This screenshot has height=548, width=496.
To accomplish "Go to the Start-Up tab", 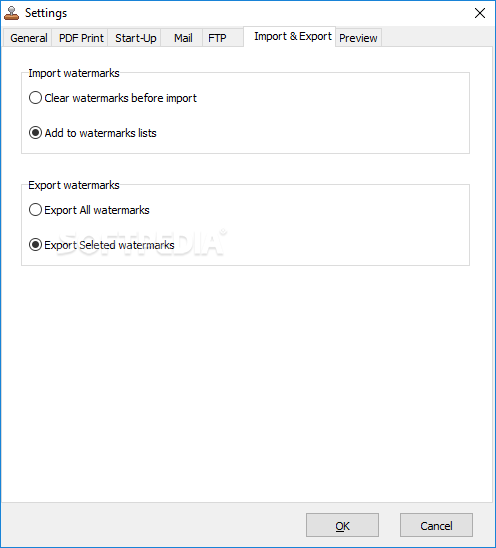I will click(x=135, y=38).
